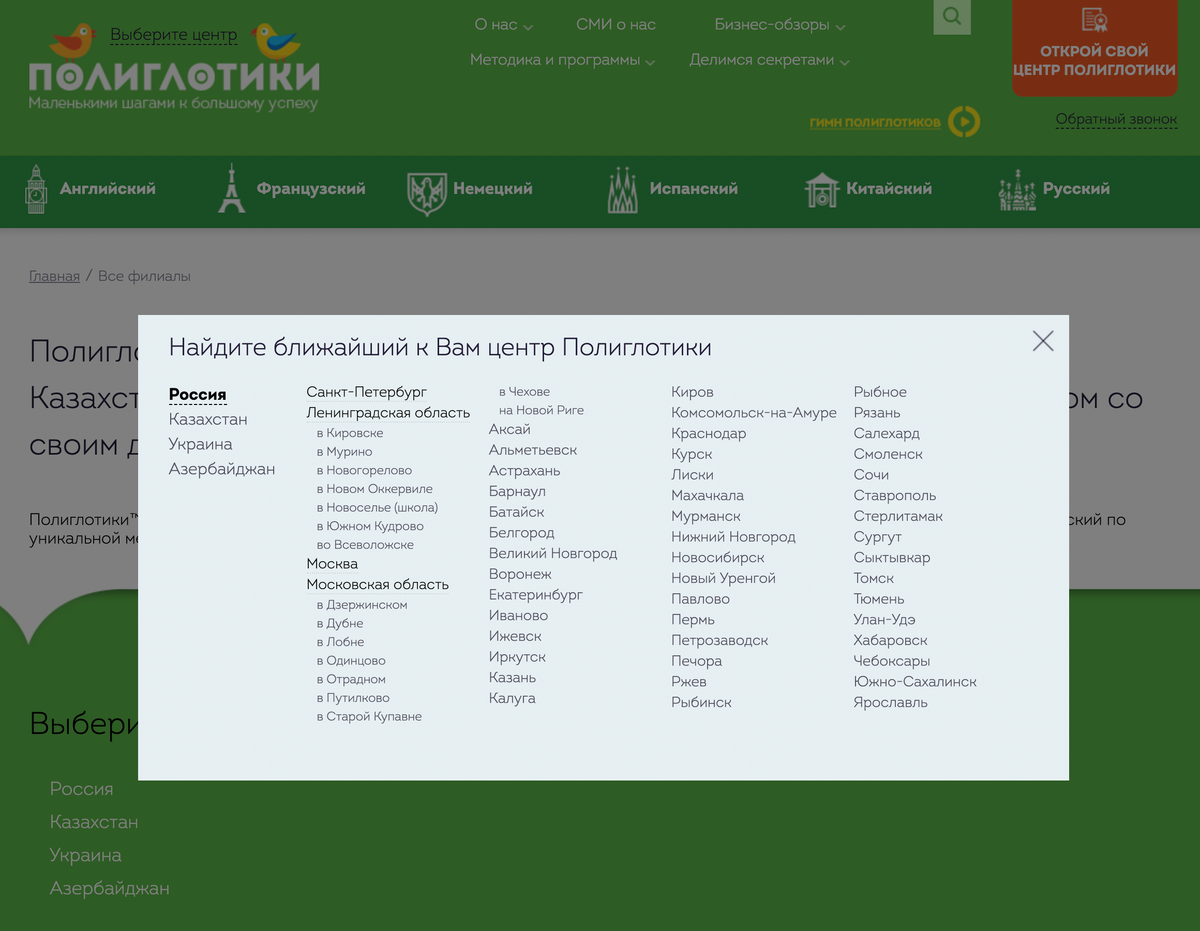Click Украина in the page footer list
Screen dimensions: 1200x931
point(86,855)
